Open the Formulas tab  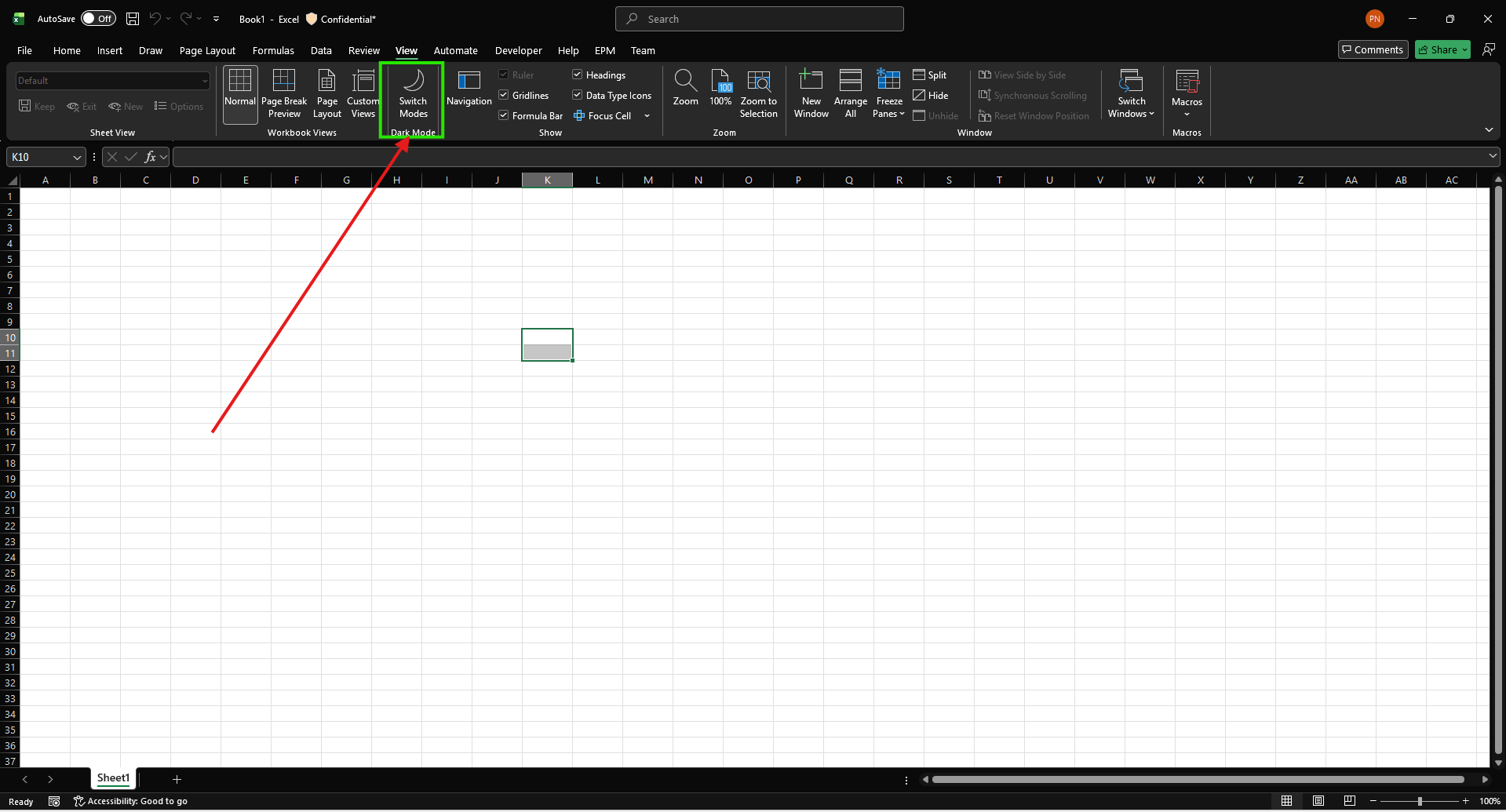click(x=273, y=50)
